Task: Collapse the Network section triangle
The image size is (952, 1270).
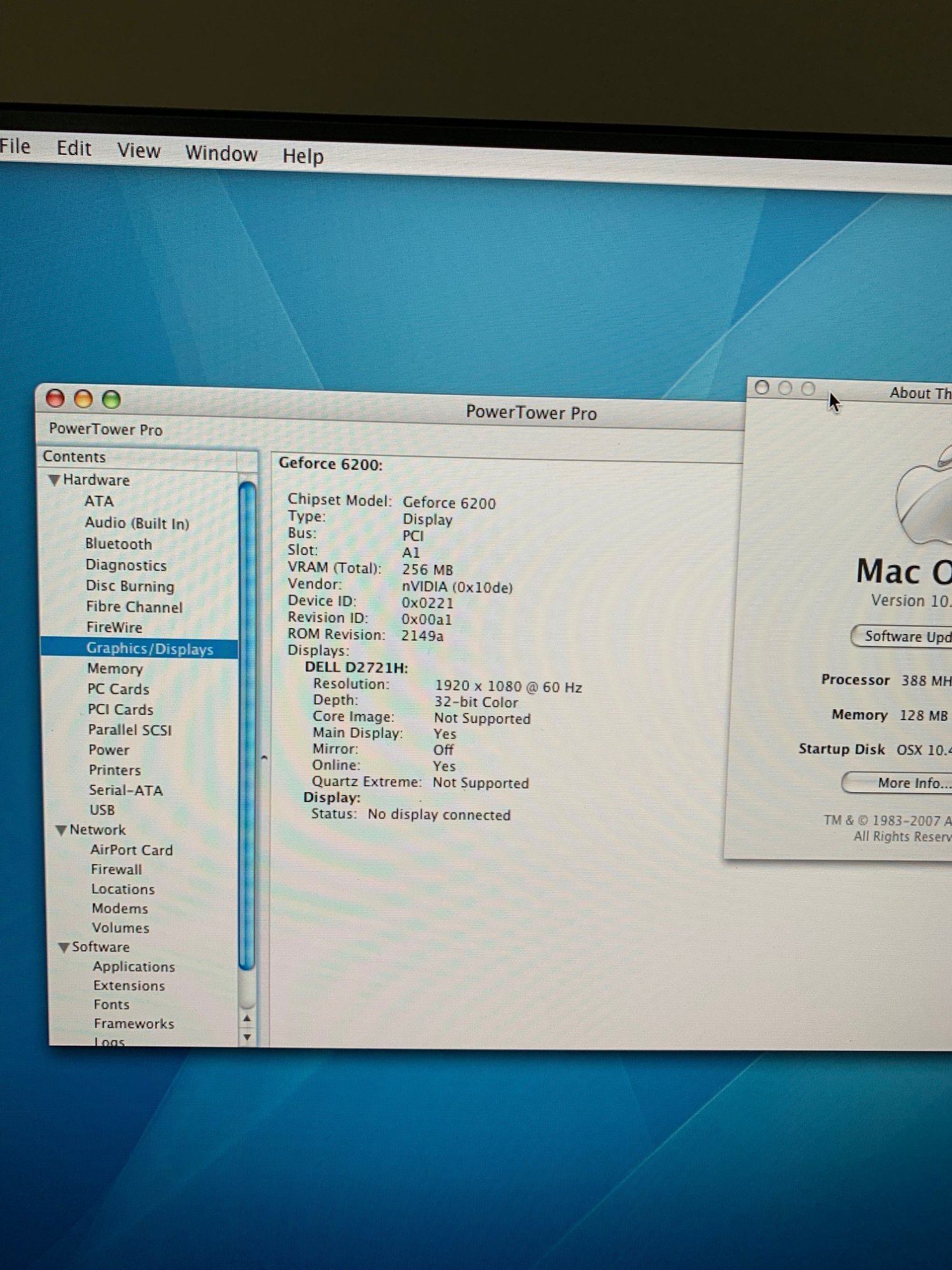Action: tap(62, 830)
